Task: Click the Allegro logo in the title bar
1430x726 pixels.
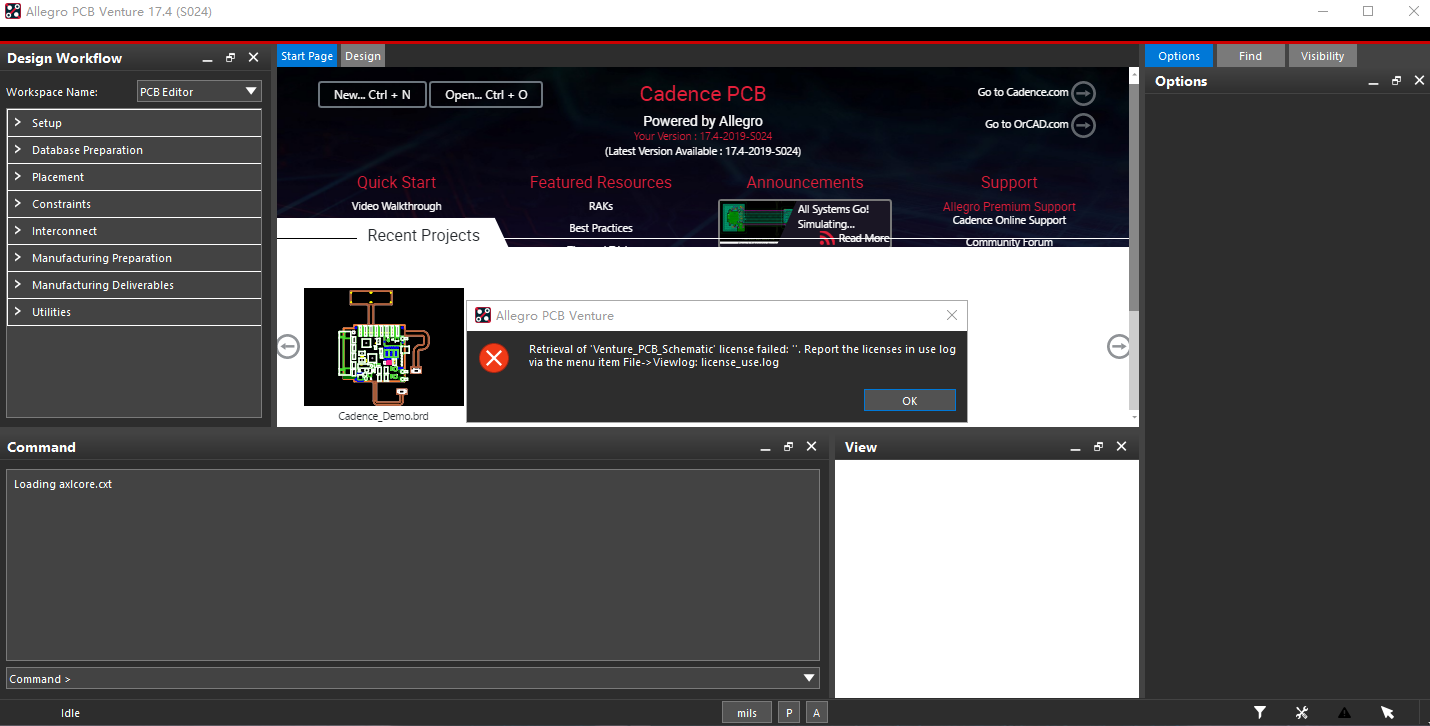Action: tap(13, 11)
